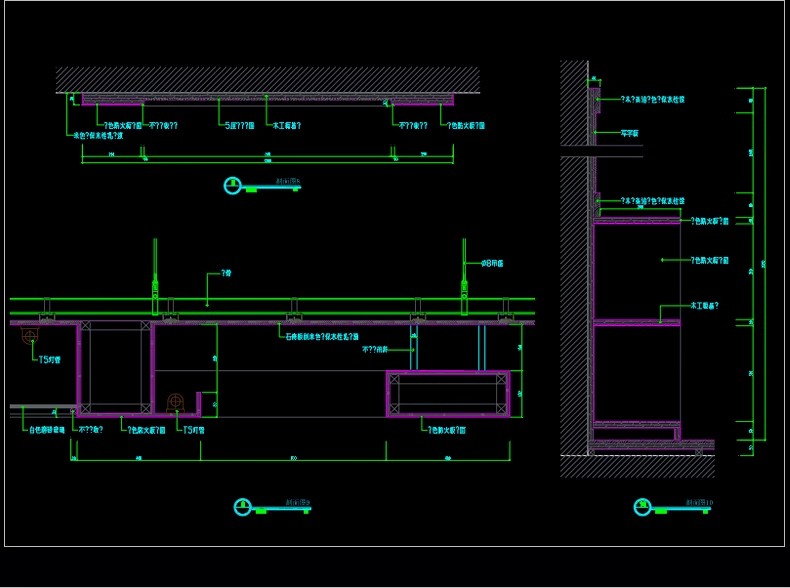Click the upper-left T5灯管 text label
The height and width of the screenshot is (588, 790).
click(x=50, y=359)
